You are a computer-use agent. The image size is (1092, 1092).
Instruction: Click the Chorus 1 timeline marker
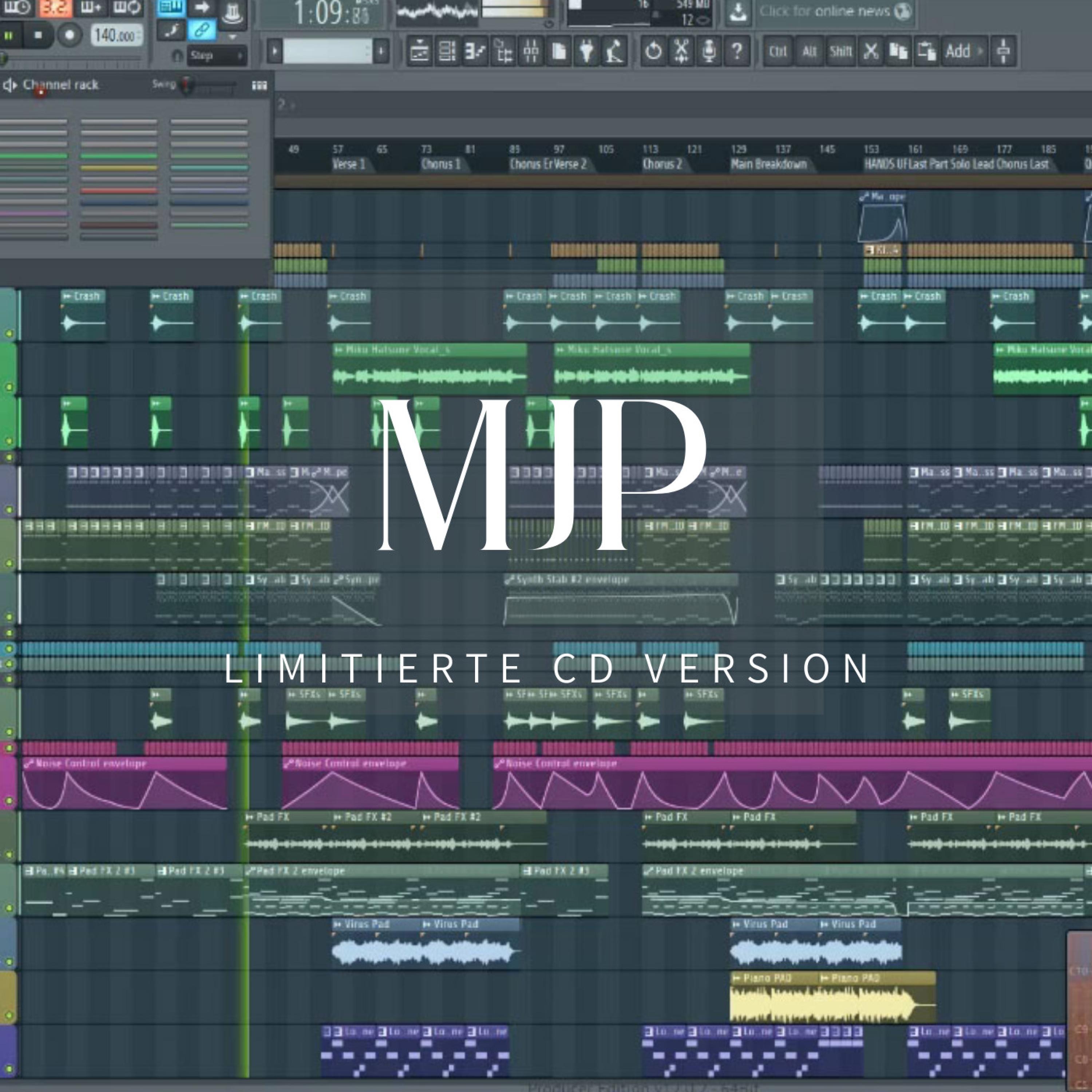(x=440, y=165)
